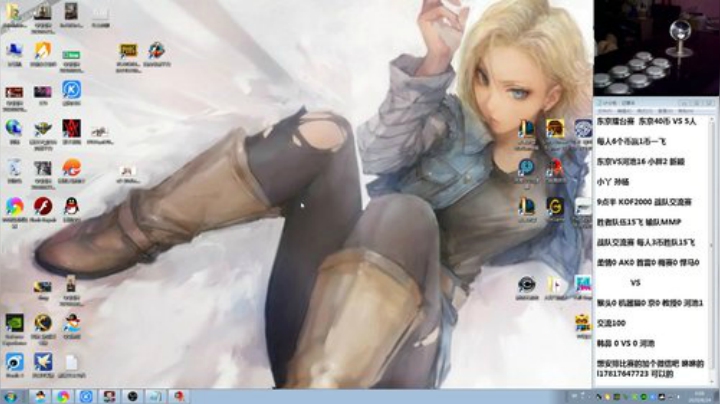Launch the QQ penguin desktop shortcut

71,206
